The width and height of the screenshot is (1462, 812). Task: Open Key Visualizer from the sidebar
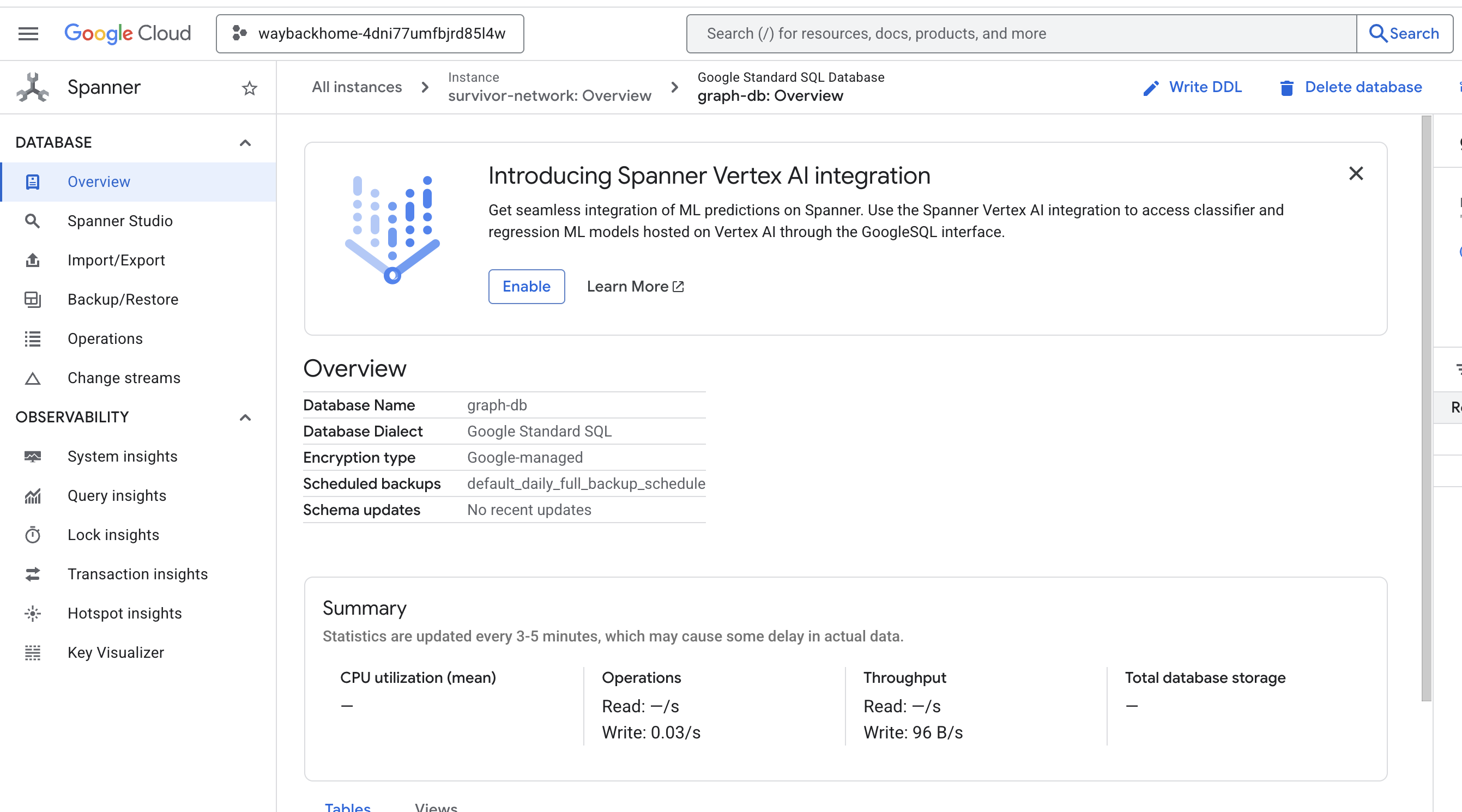coord(115,652)
